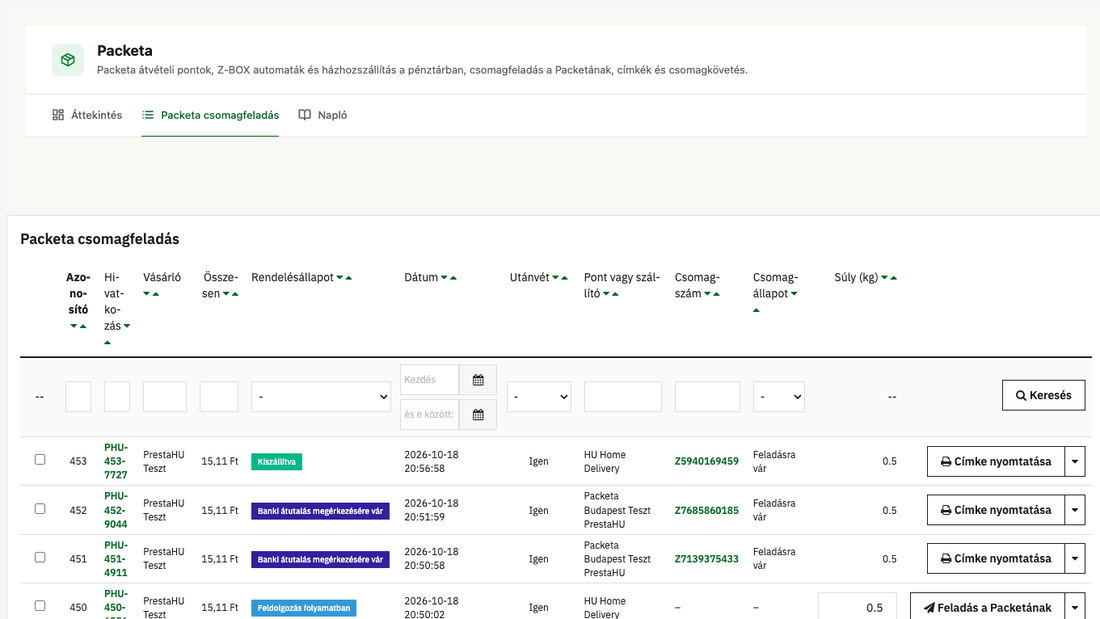Check the row checkbox for order 451

(x=40, y=557)
